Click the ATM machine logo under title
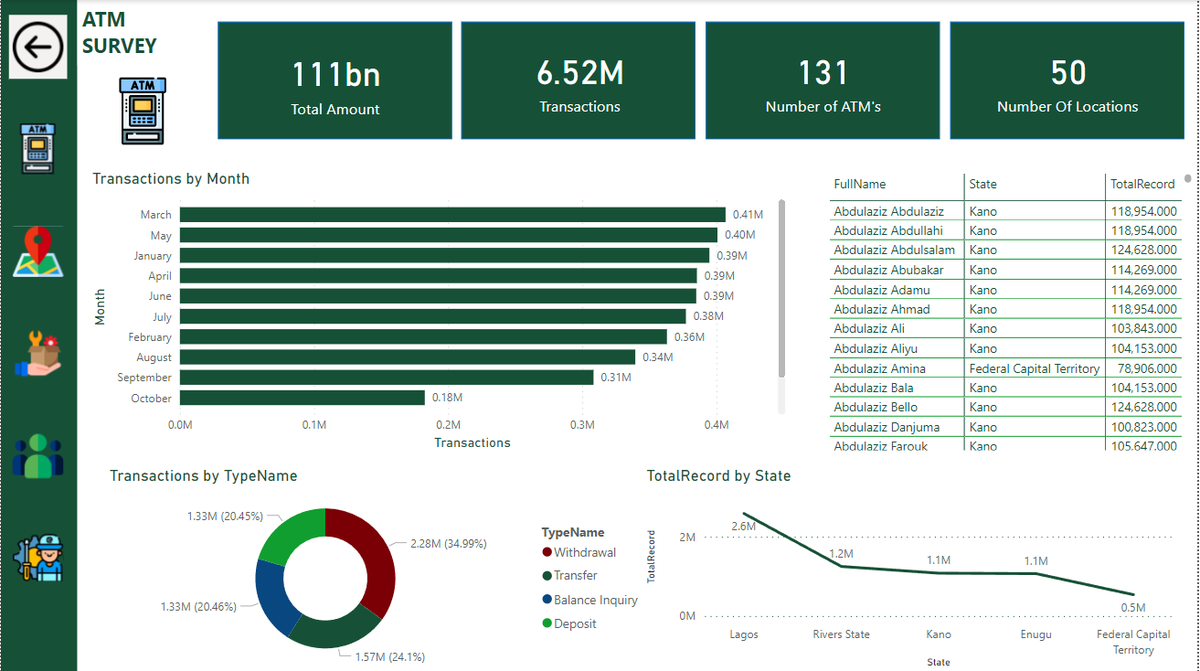Viewport: 1200px width, 671px height. pos(142,111)
